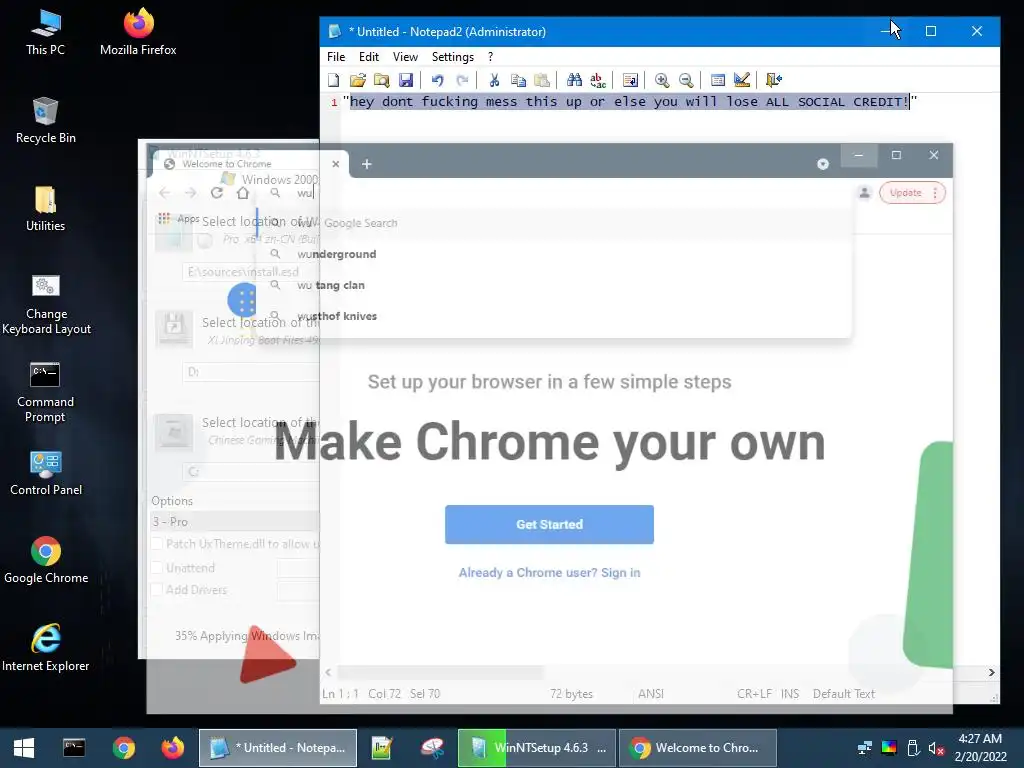The width and height of the screenshot is (1024, 768).
Task: Click the Find binoculars icon in Notepad2
Action: [574, 80]
